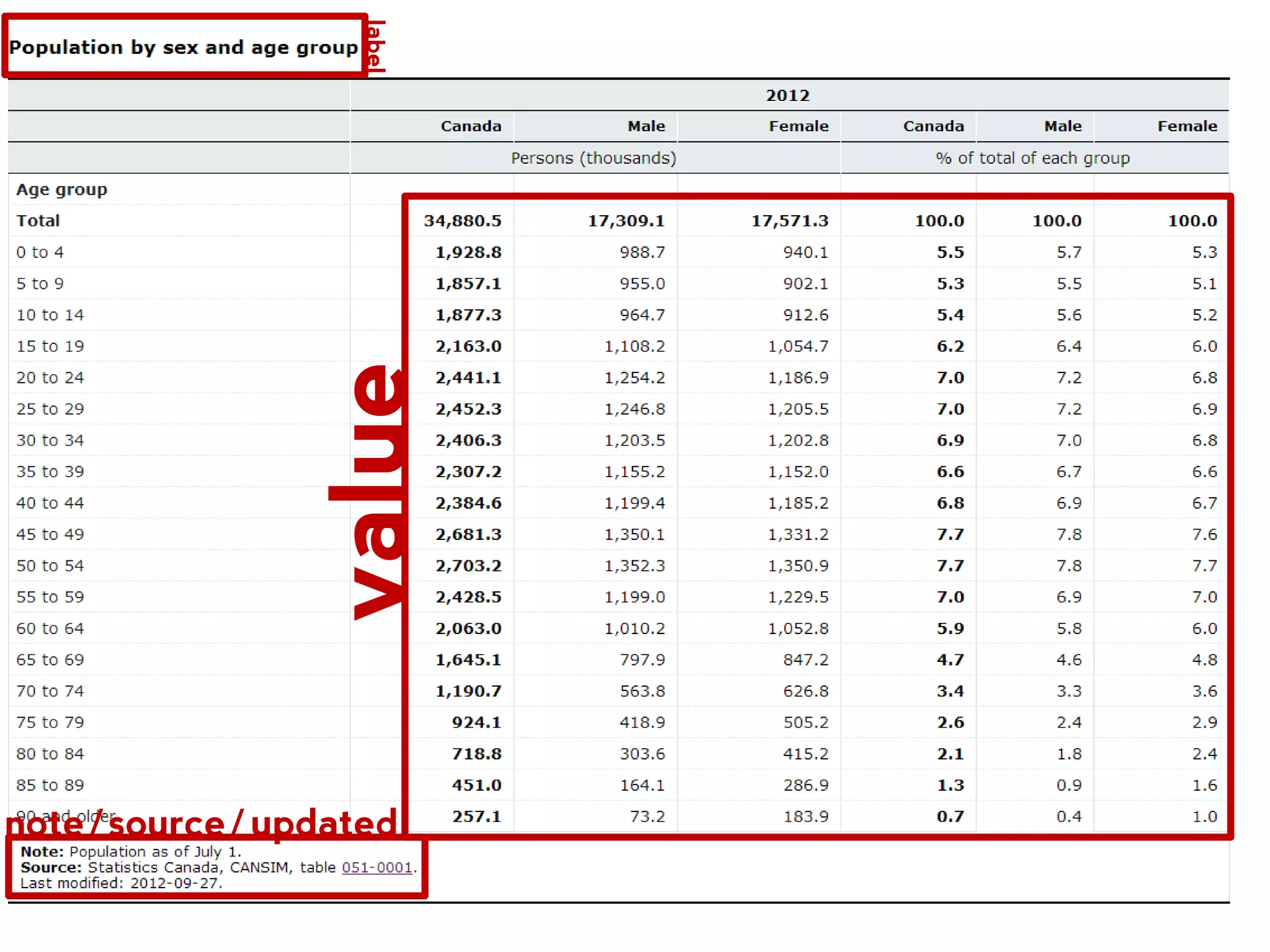Image resolution: width=1270 pixels, height=952 pixels.
Task: Click the Persons (thousands) header cell
Action: click(x=593, y=158)
